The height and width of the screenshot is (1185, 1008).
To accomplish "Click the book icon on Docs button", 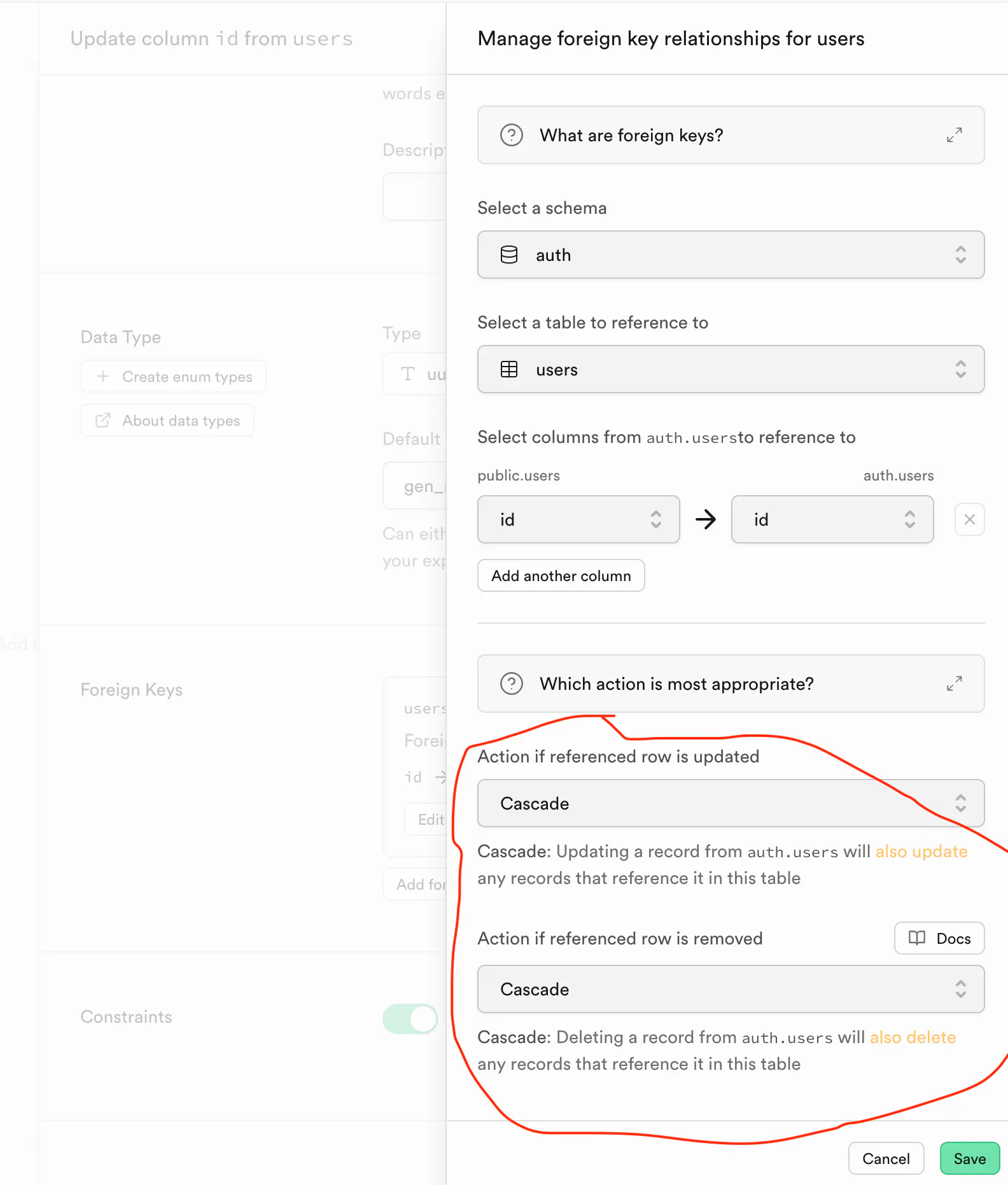I will (x=916, y=938).
